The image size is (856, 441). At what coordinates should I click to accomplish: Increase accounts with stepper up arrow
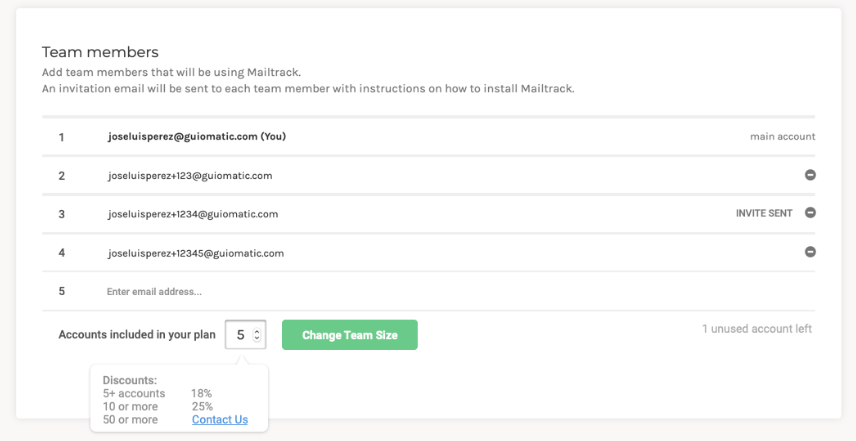[259, 331]
